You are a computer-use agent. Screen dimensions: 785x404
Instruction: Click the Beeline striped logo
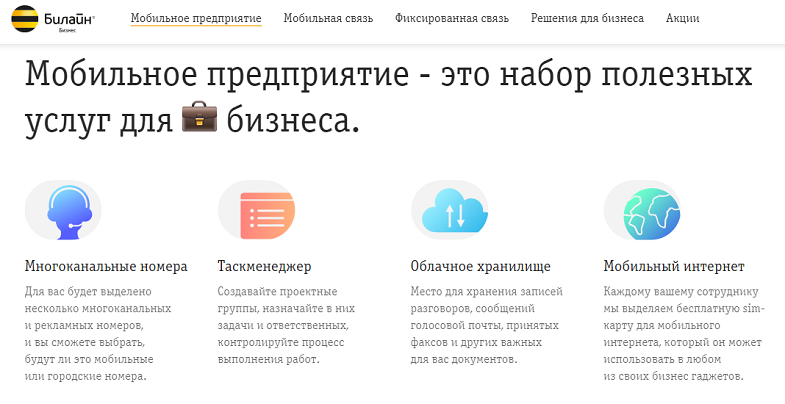pos(25,19)
